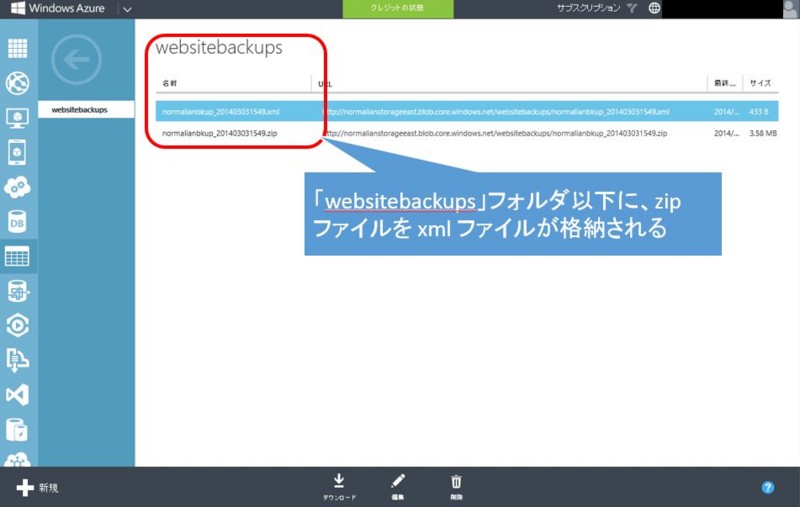800x507 pixels.
Task: Open Mobile Services phone icon in sidebar
Action: pos(17,152)
